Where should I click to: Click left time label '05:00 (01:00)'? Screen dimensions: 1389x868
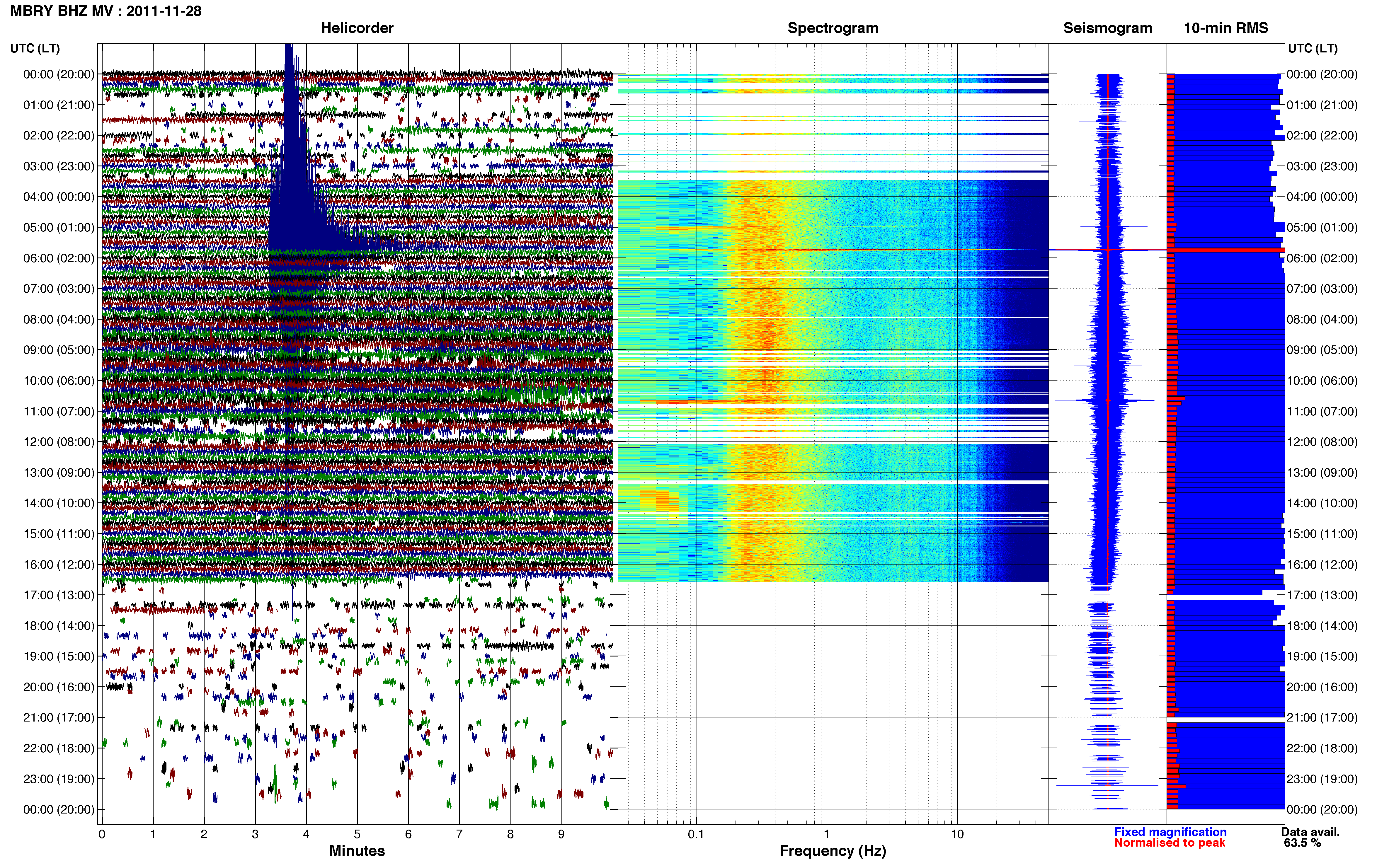pos(59,227)
